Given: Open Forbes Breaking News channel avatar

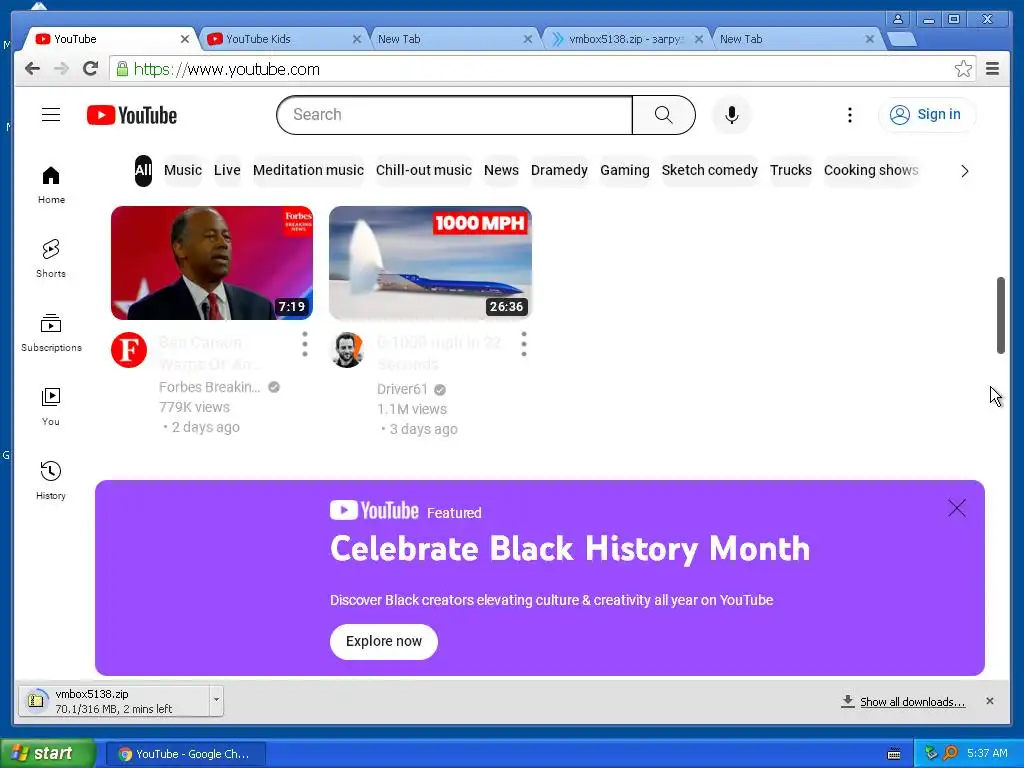Looking at the screenshot, I should click(129, 350).
